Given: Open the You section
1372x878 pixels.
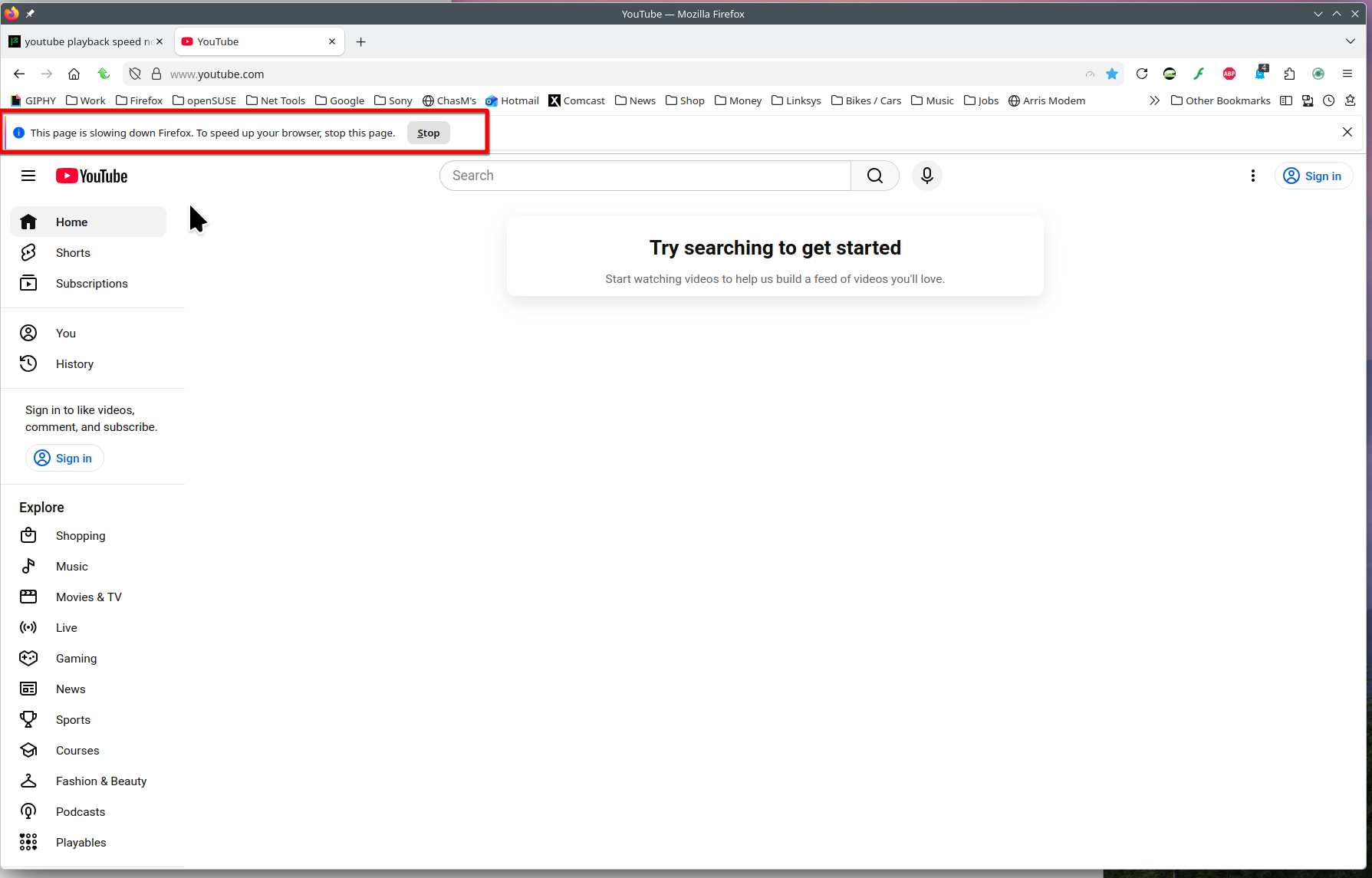Looking at the screenshot, I should click(x=88, y=333).
